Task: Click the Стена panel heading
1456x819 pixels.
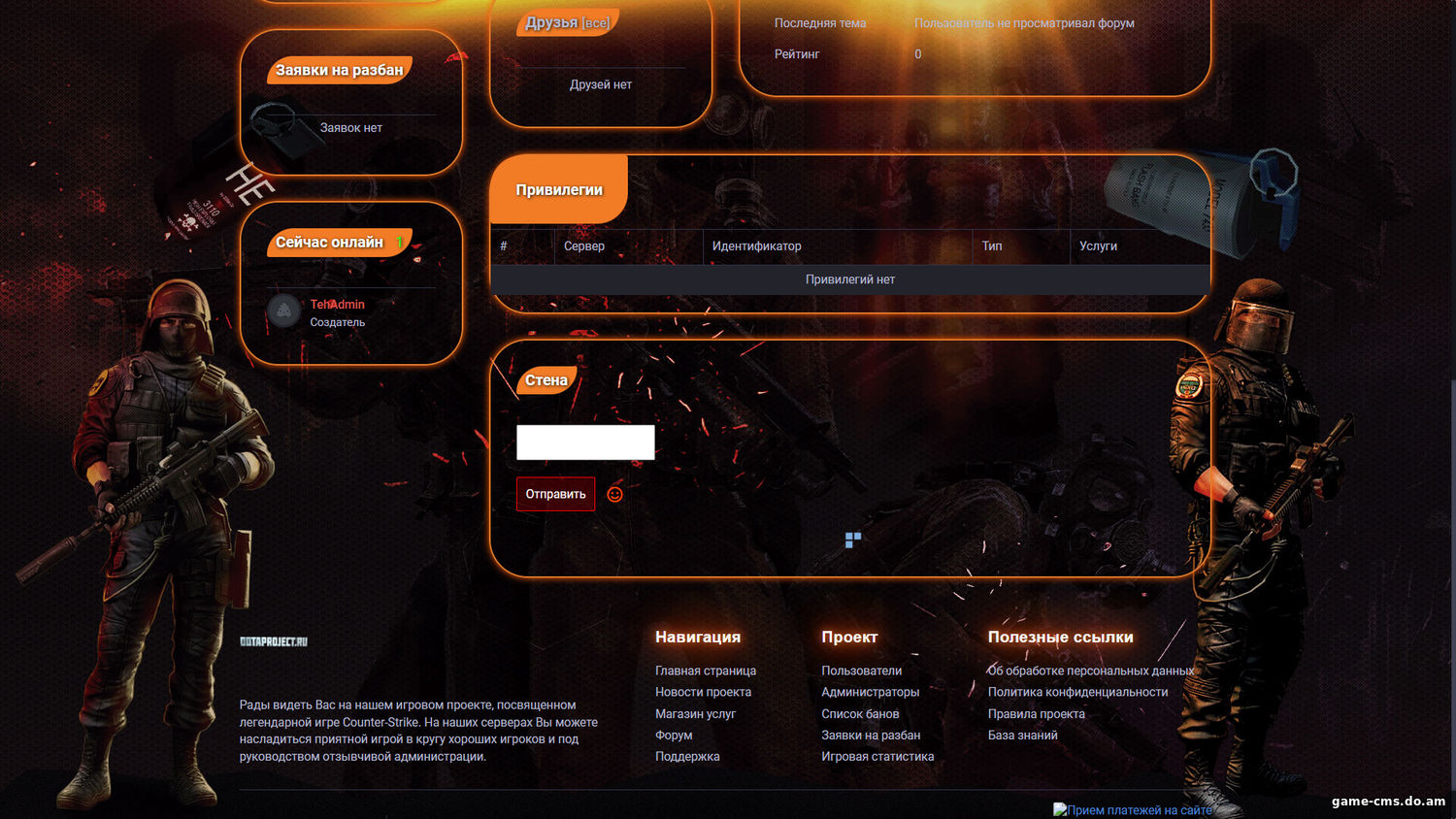Action: 546,380
